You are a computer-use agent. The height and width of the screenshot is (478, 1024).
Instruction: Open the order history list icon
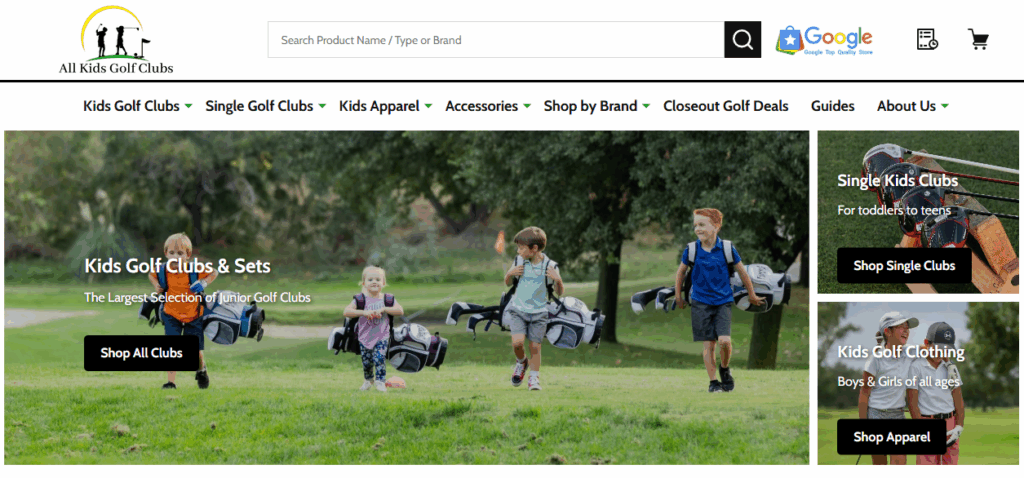927,40
